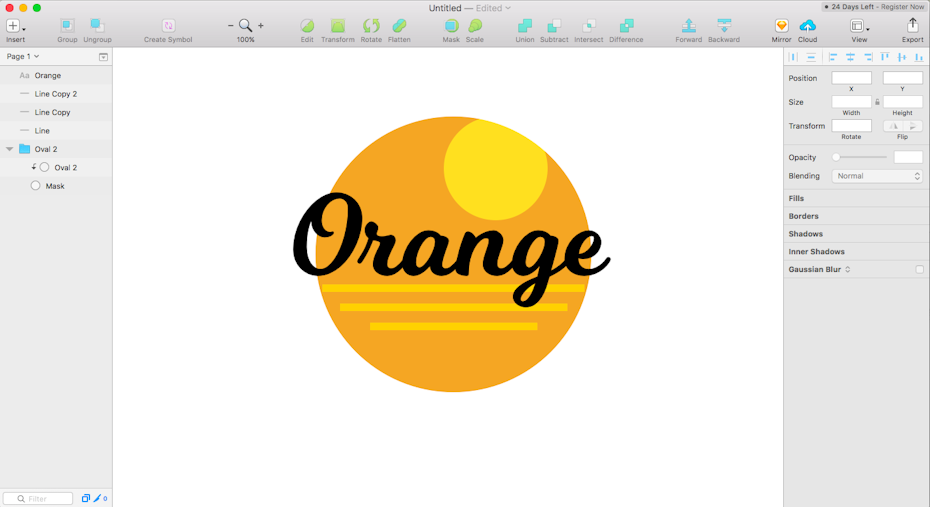Select the Line Copy 2 layer
Screen dimensions: 930x507
(56, 94)
